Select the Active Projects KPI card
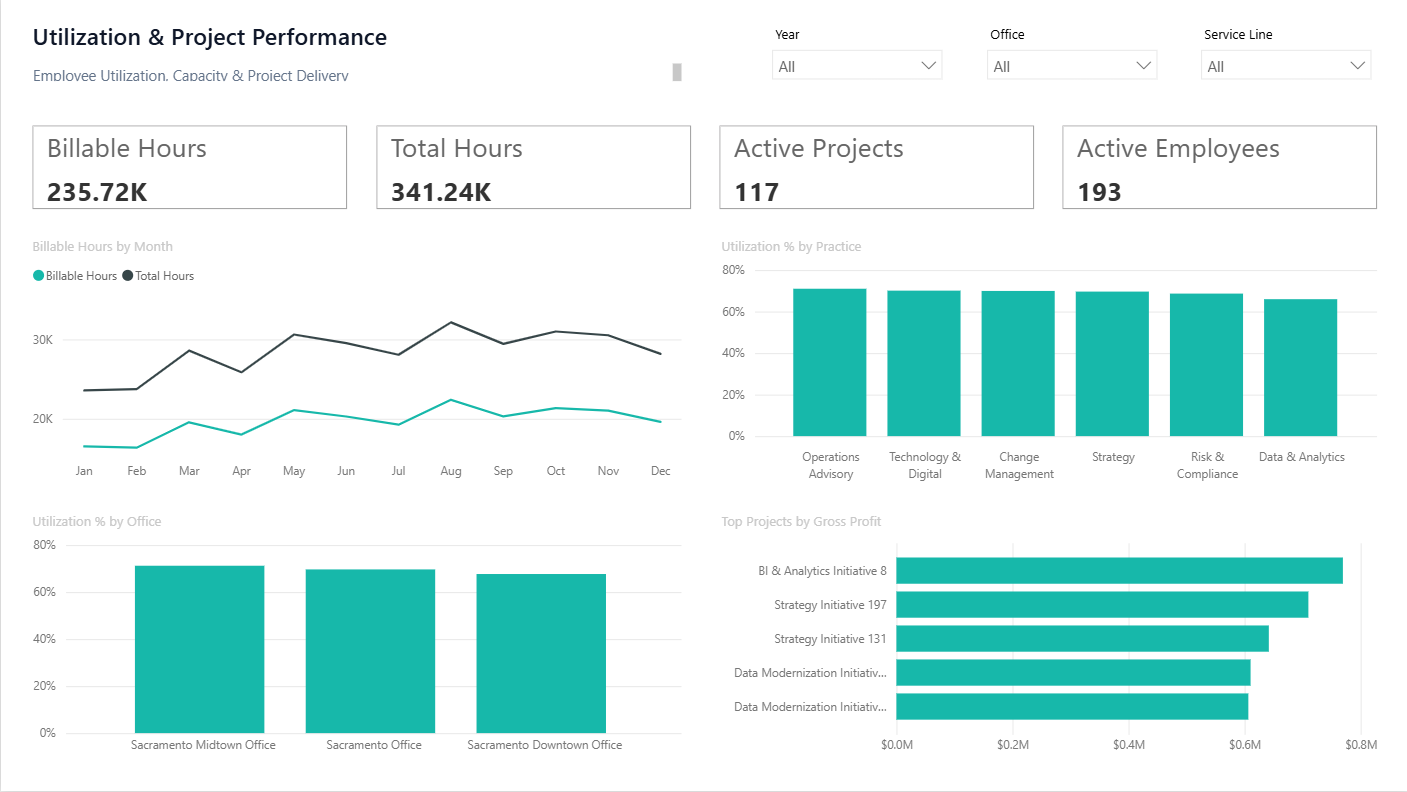This screenshot has width=1407, height=792. 876,167
